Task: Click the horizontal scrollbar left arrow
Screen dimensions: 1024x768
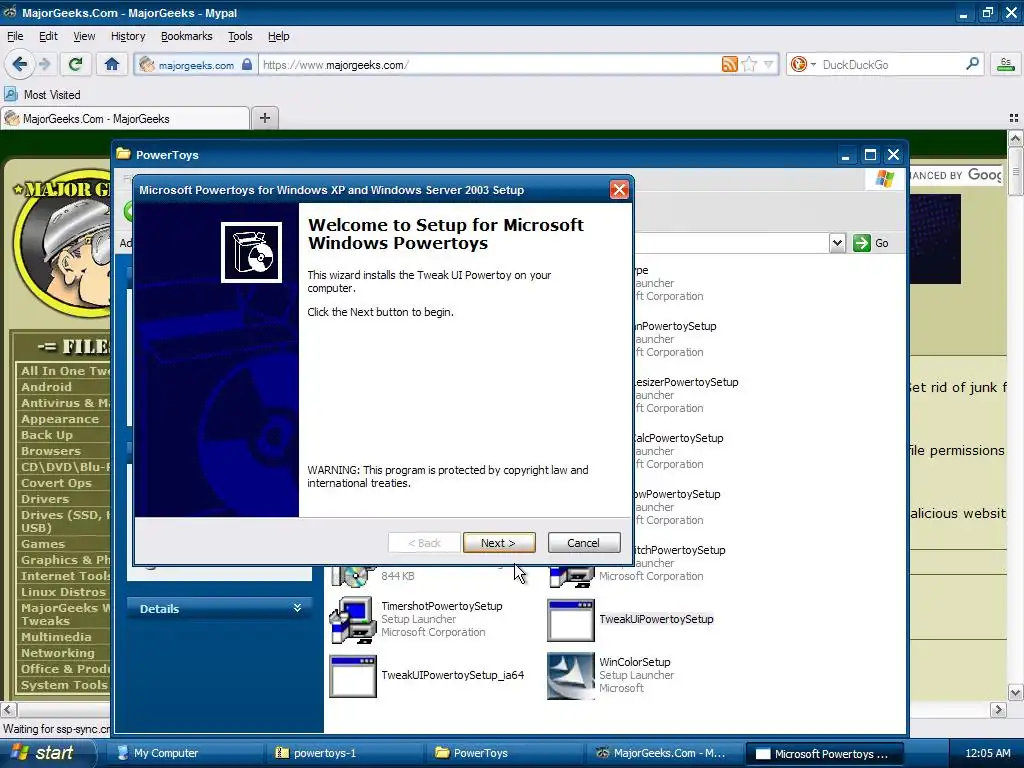Action: pyautogui.click(x=8, y=710)
